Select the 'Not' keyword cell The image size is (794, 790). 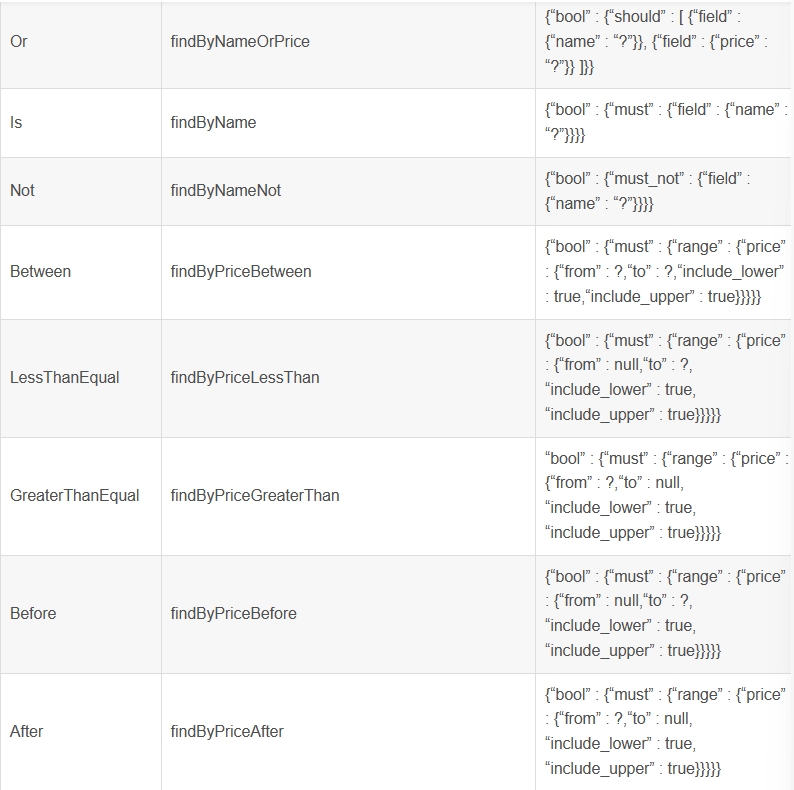(x=22, y=190)
